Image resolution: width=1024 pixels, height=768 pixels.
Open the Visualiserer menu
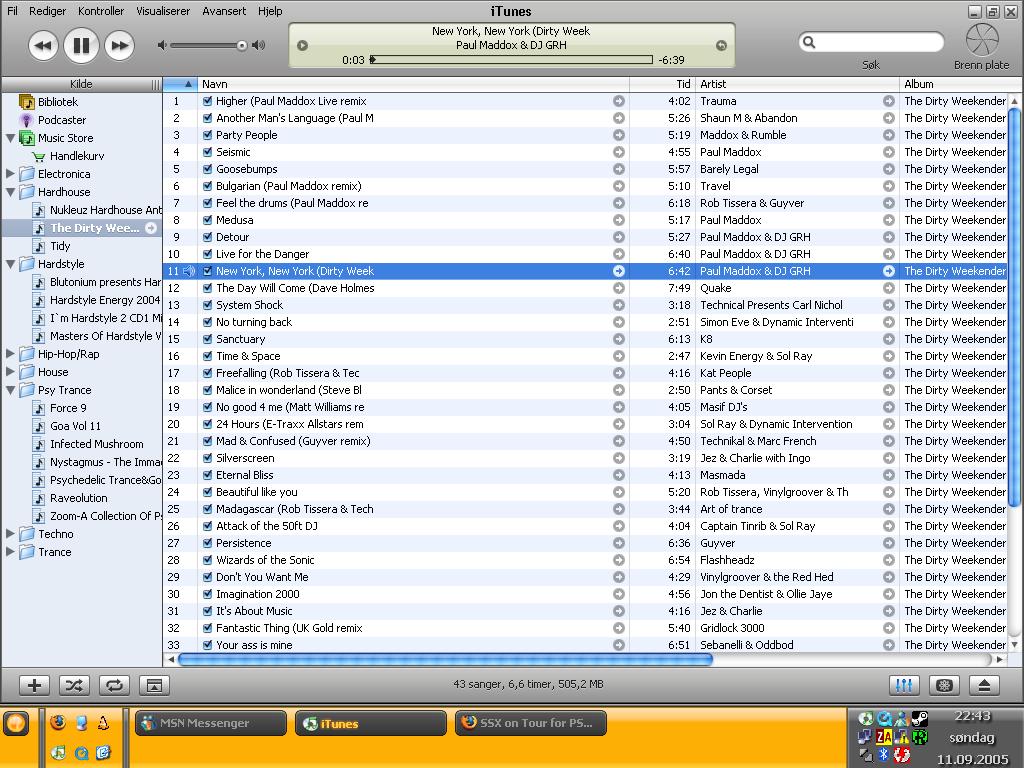pos(163,11)
